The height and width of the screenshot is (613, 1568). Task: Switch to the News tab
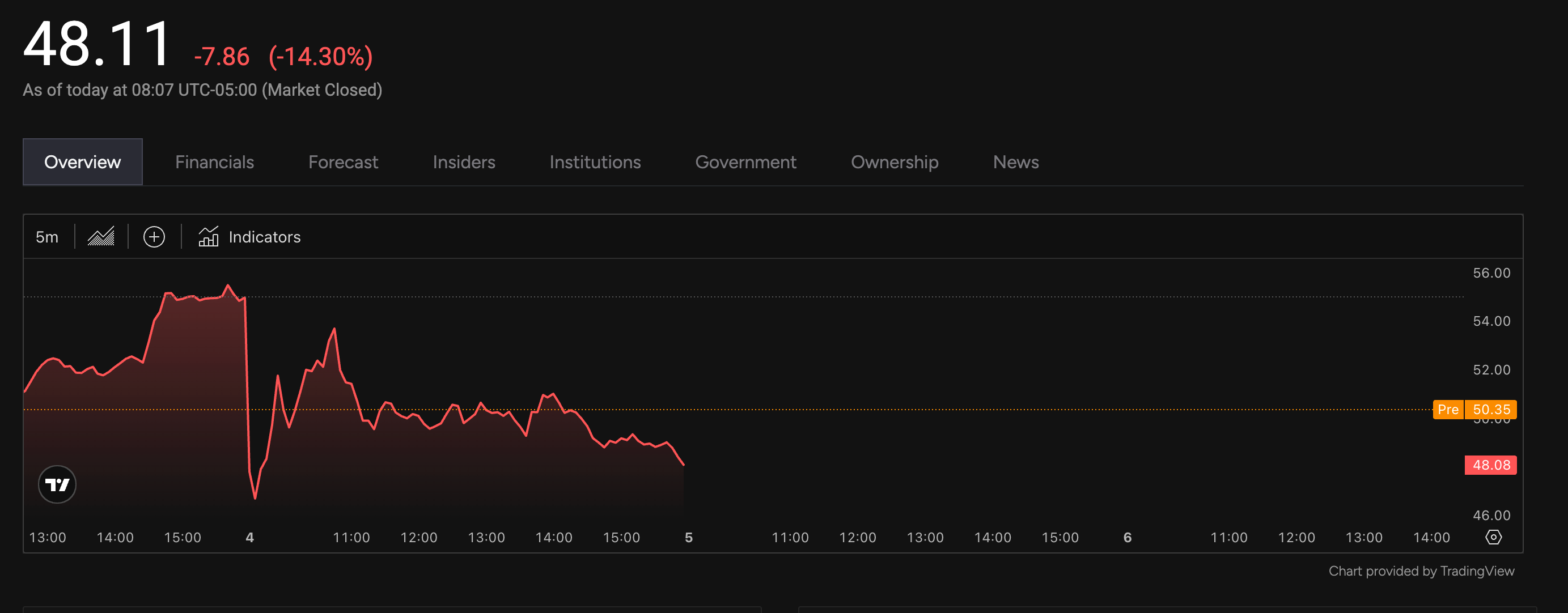(1015, 162)
